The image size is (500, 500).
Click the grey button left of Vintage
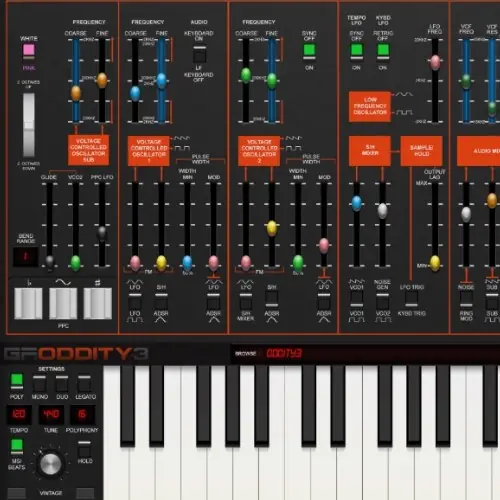[16, 493]
